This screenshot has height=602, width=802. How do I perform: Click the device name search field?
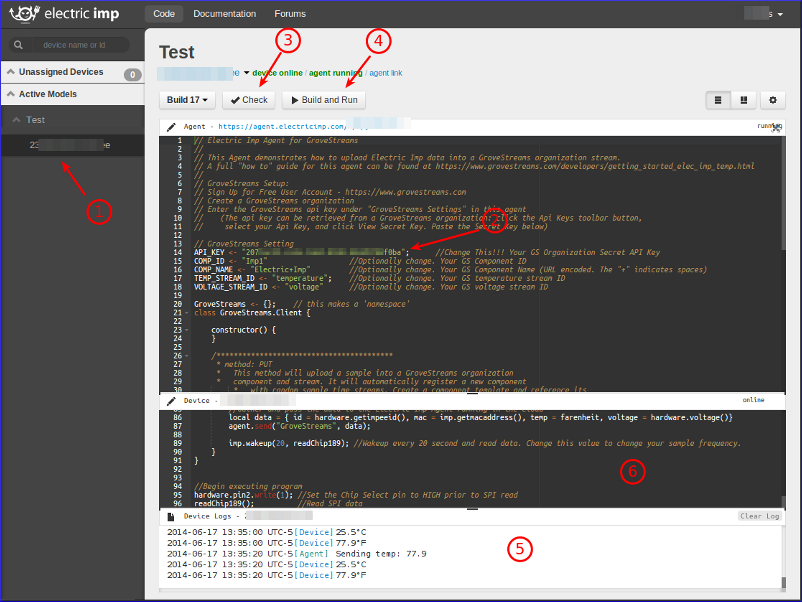80,45
